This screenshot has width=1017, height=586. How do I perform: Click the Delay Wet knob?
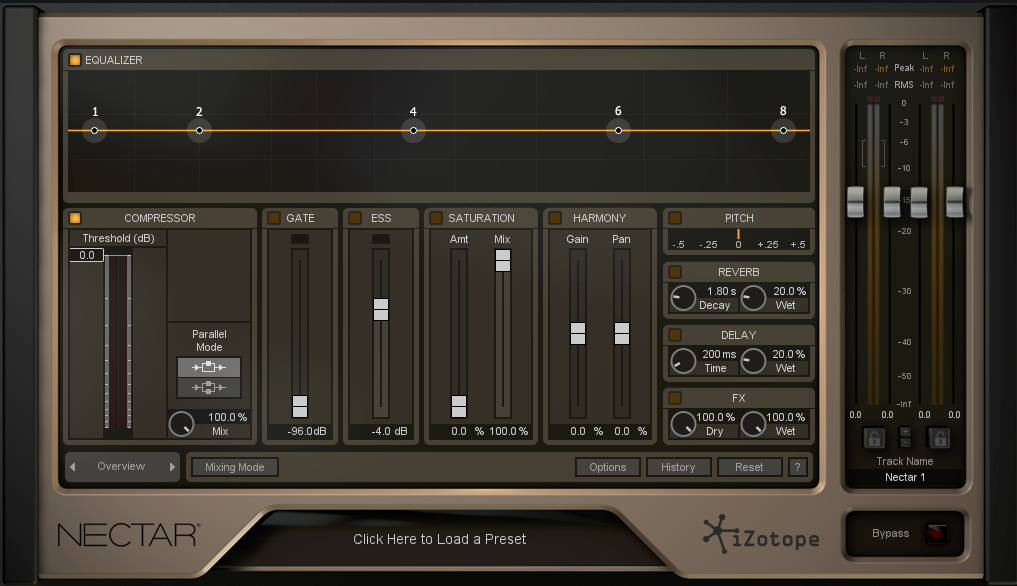tap(754, 361)
